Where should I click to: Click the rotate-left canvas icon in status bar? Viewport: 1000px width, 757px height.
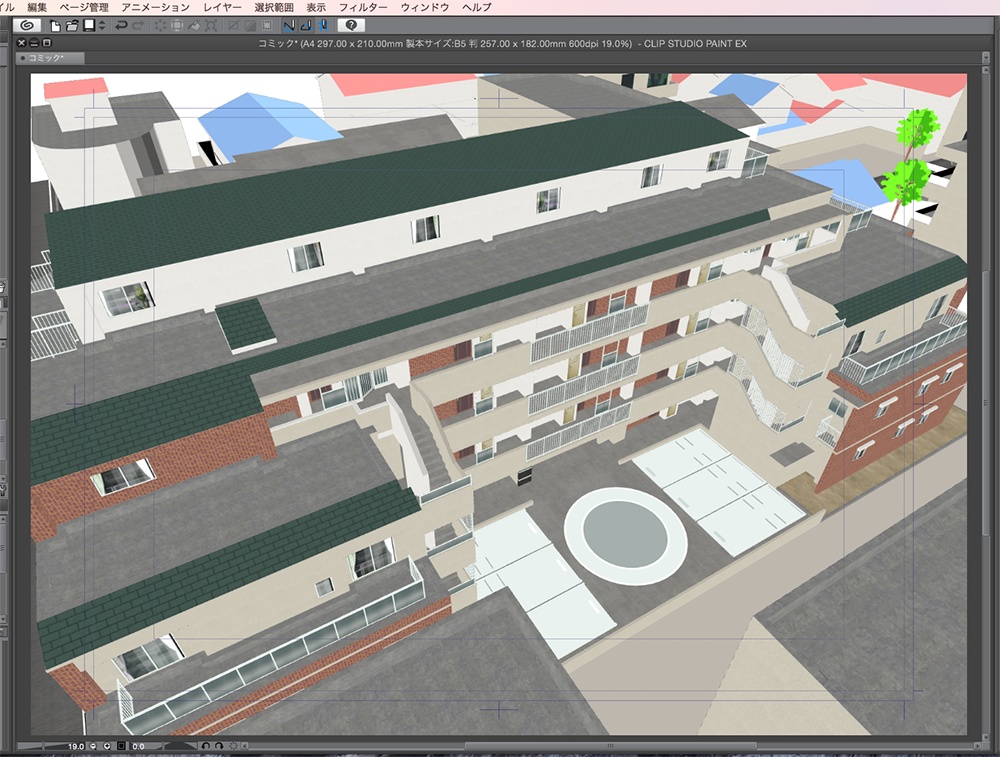click(x=204, y=746)
